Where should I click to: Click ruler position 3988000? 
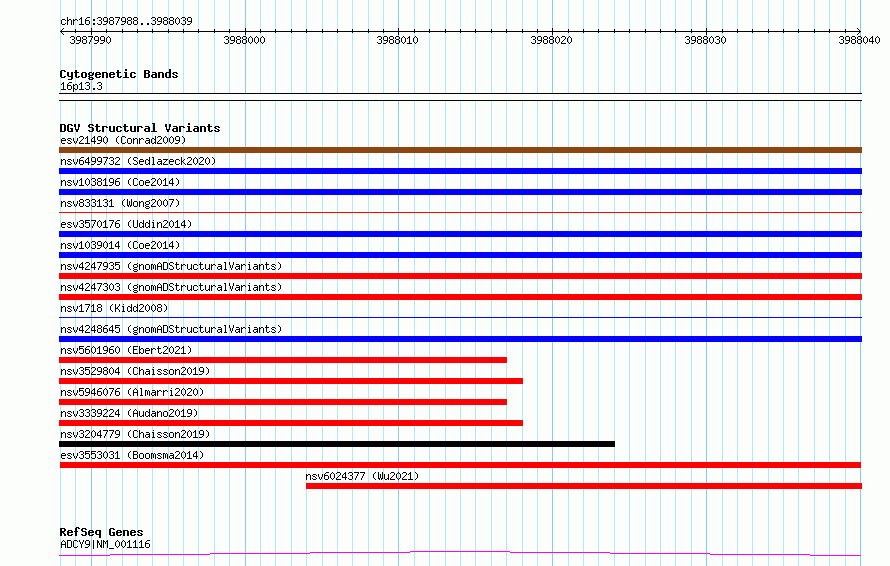244,40
